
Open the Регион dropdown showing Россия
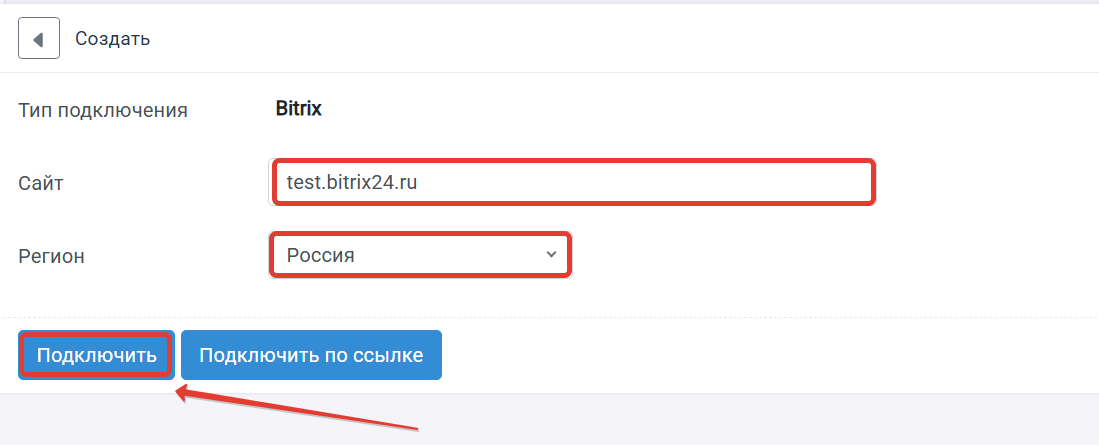click(421, 255)
